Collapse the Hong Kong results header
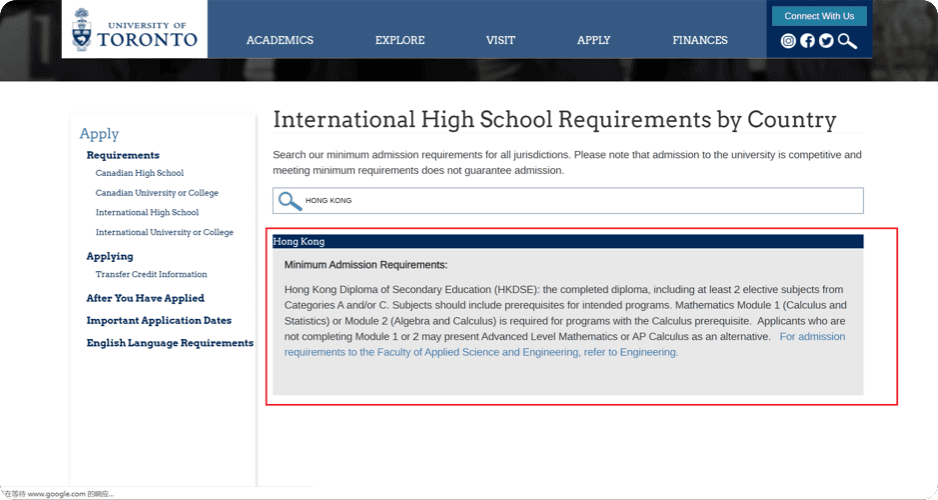 pyautogui.click(x=568, y=241)
